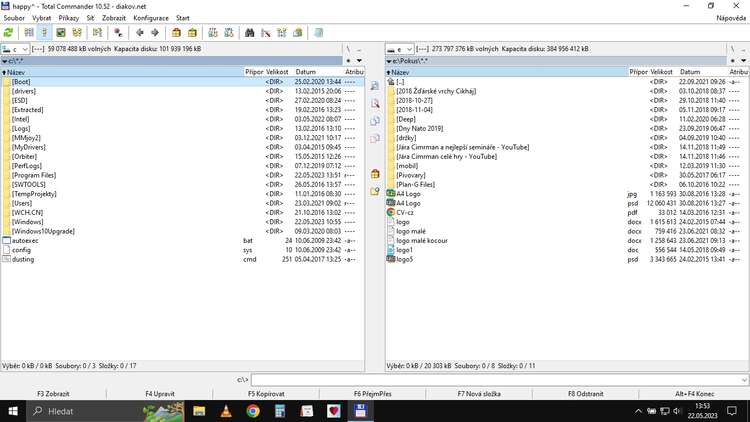
Task: Click the pack files toolbar icon
Action: tap(176, 33)
